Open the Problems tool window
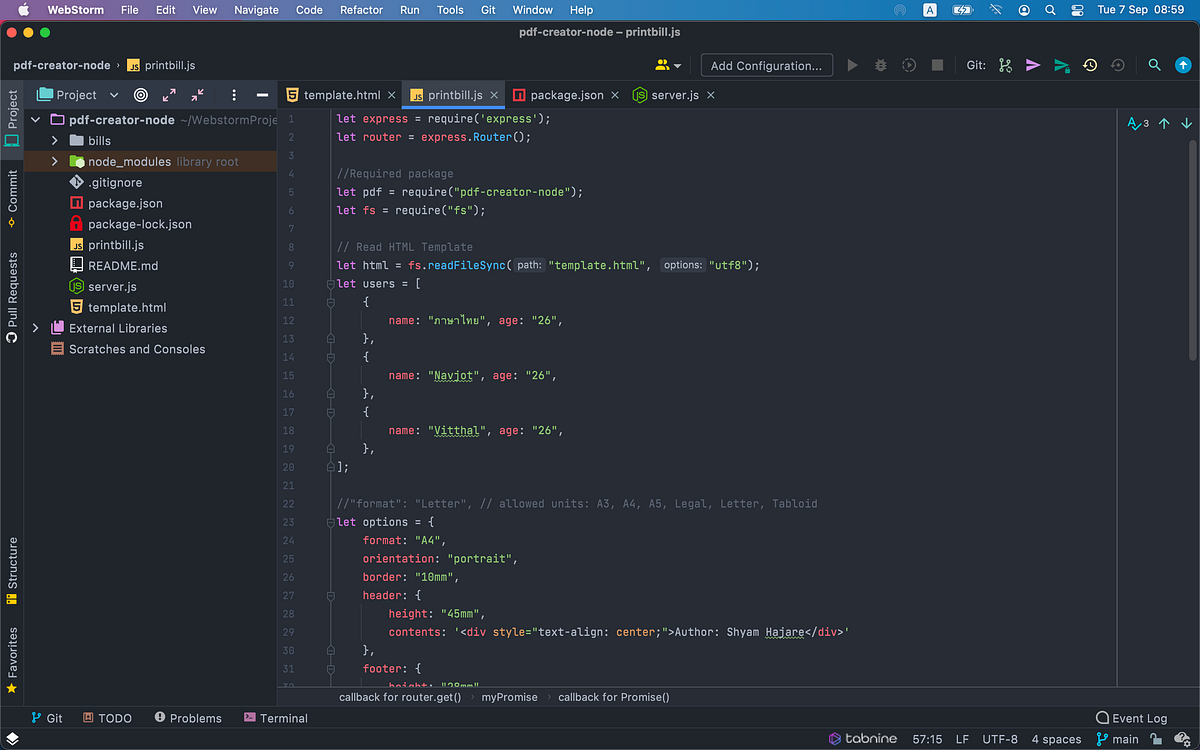The image size is (1200, 750). 188,718
